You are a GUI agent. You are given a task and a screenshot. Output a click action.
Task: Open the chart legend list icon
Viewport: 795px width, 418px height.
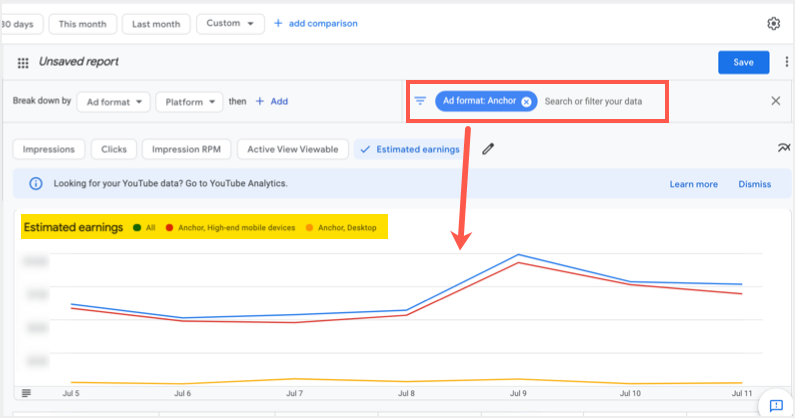tap(26, 393)
